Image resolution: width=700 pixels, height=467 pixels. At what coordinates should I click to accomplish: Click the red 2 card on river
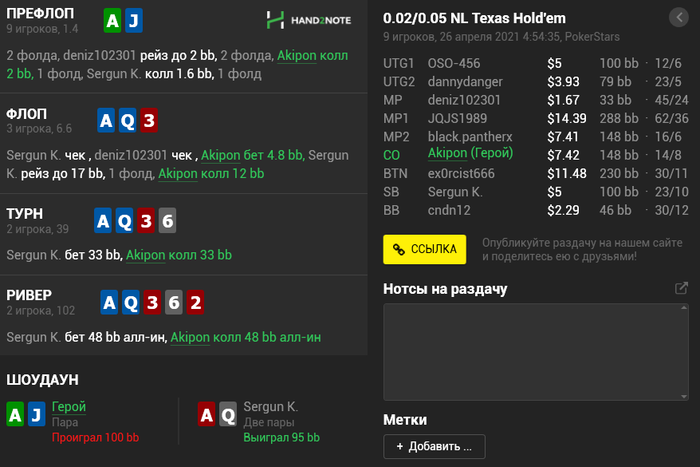pyautogui.click(x=195, y=302)
